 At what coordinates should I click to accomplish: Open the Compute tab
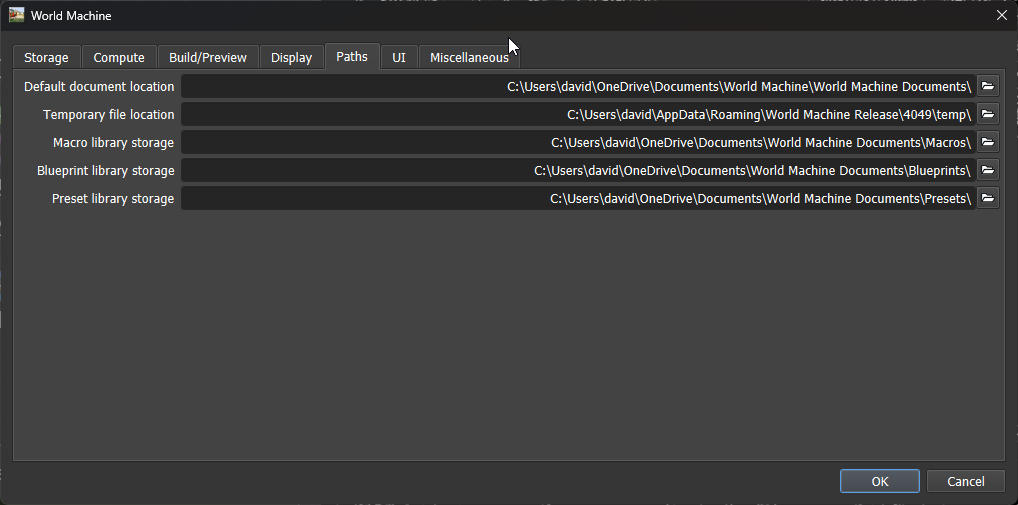coord(119,57)
